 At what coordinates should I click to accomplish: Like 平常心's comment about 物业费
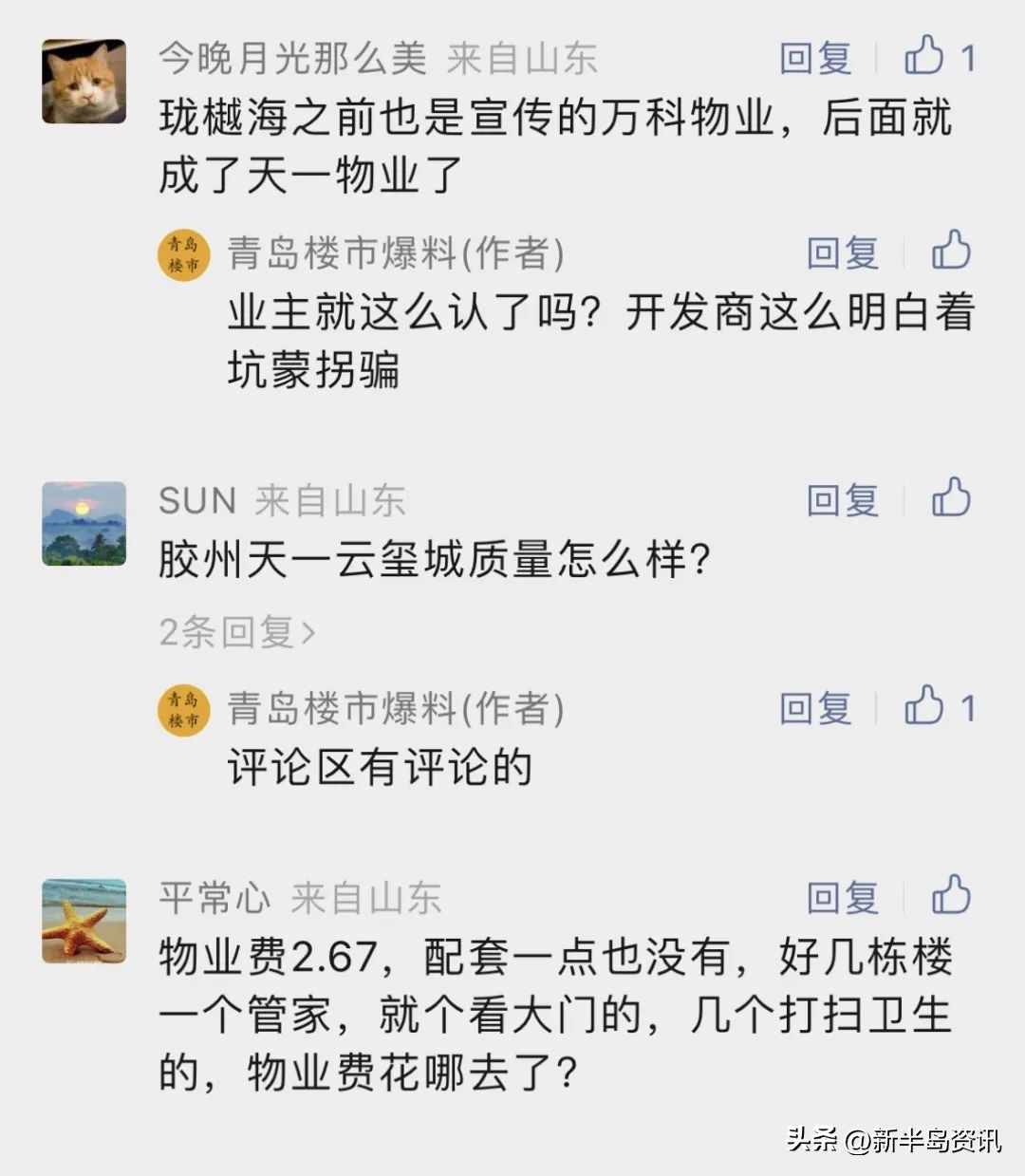tap(951, 897)
